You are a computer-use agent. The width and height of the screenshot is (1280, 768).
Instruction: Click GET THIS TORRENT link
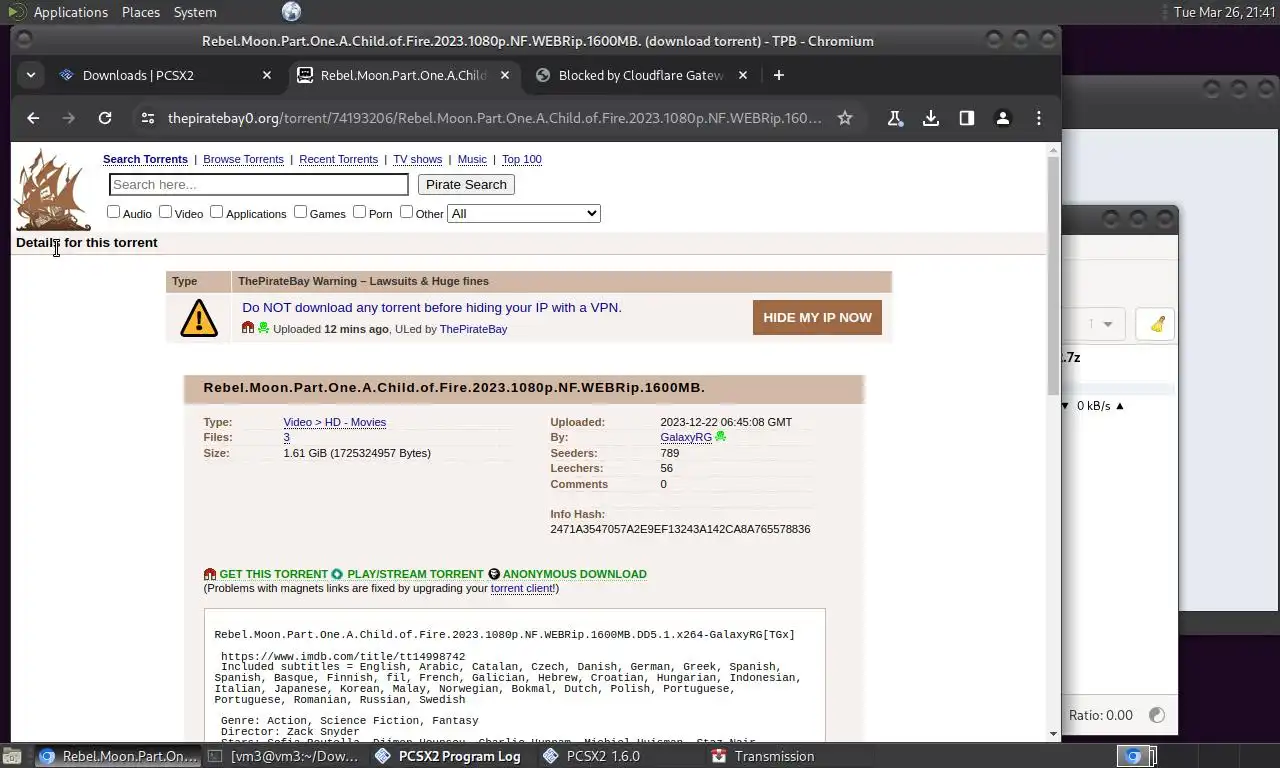click(273, 574)
